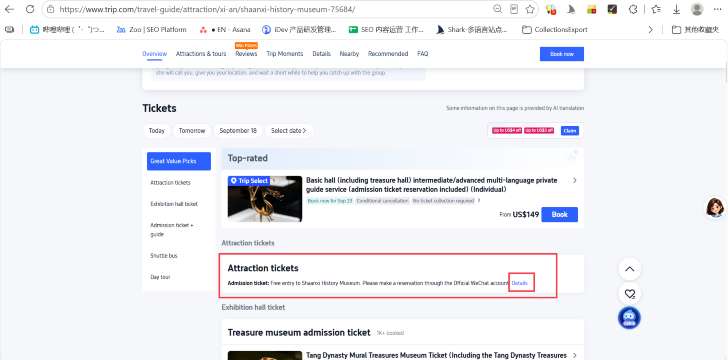The width and height of the screenshot is (728, 360).
Task: Go back with the browser back arrow
Action: click(x=9, y=9)
